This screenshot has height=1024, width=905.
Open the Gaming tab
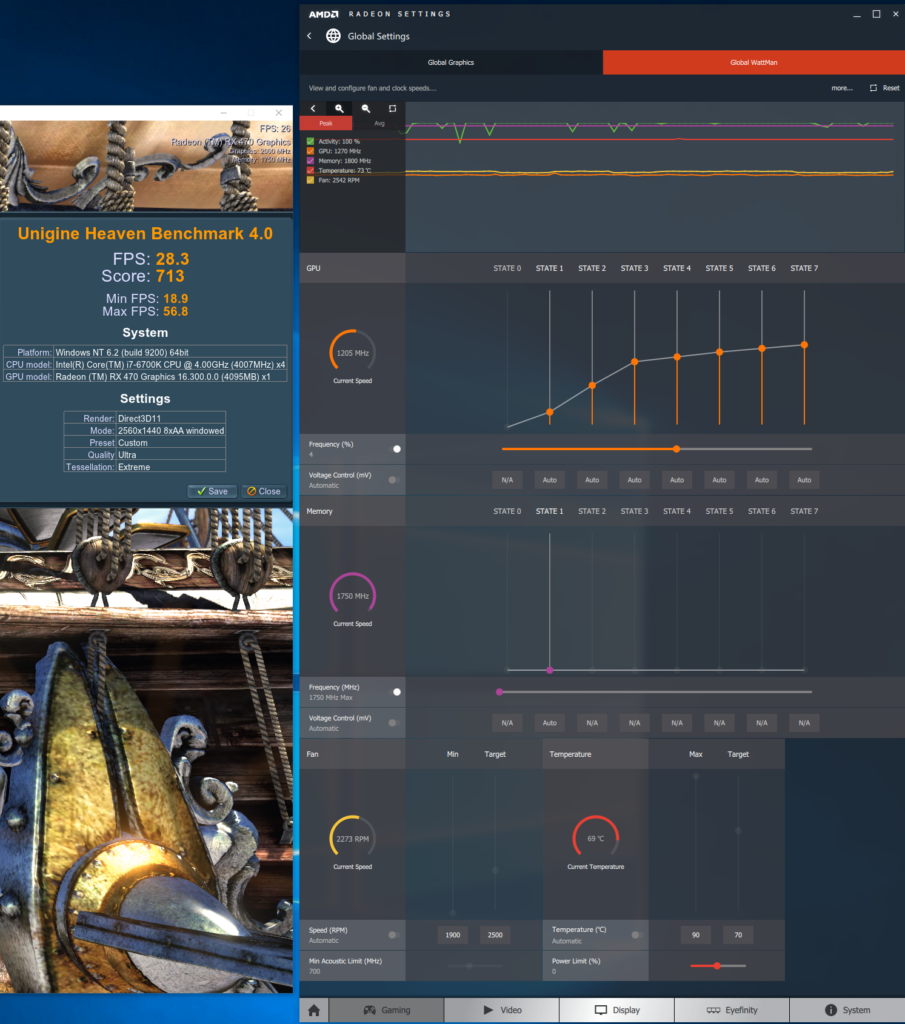[387, 1010]
